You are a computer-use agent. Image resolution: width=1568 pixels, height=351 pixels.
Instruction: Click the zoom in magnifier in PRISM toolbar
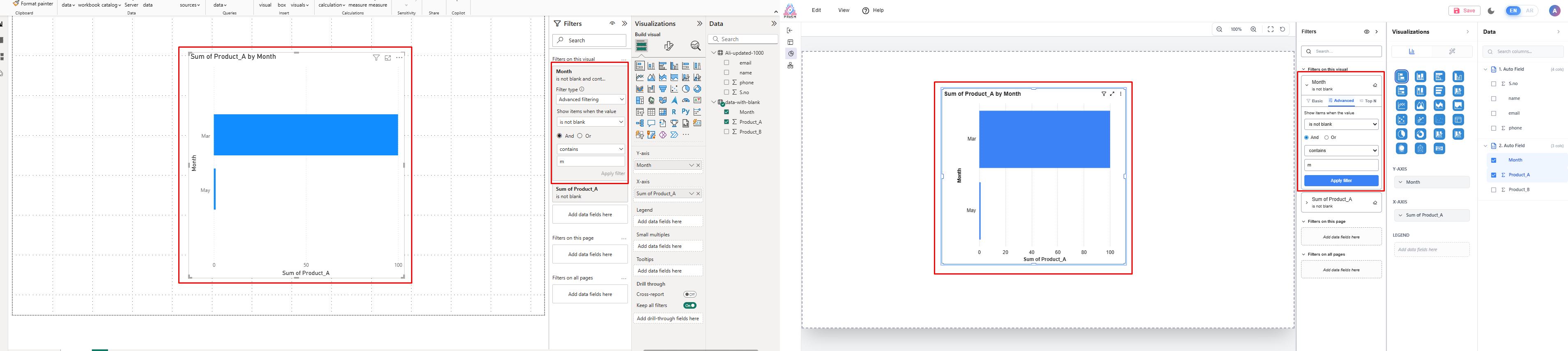pos(1253,29)
